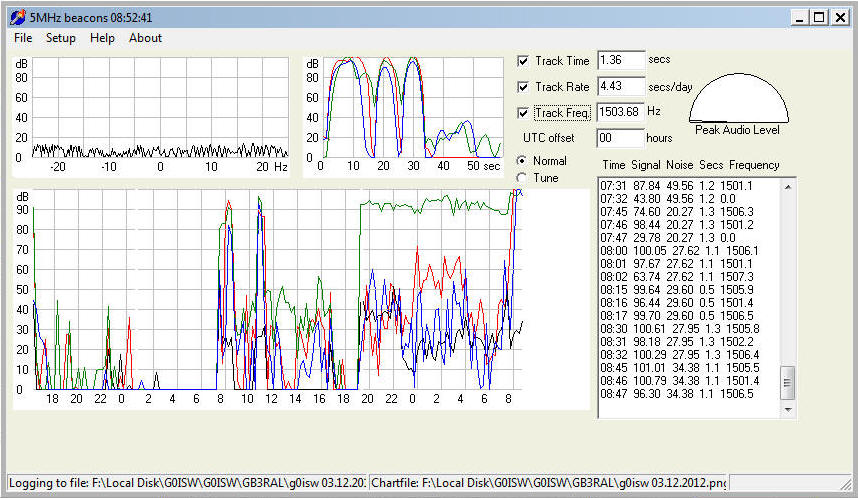Viewport: 858px width, 498px height.
Task: Select the Normal radio button
Action: click(x=521, y=161)
